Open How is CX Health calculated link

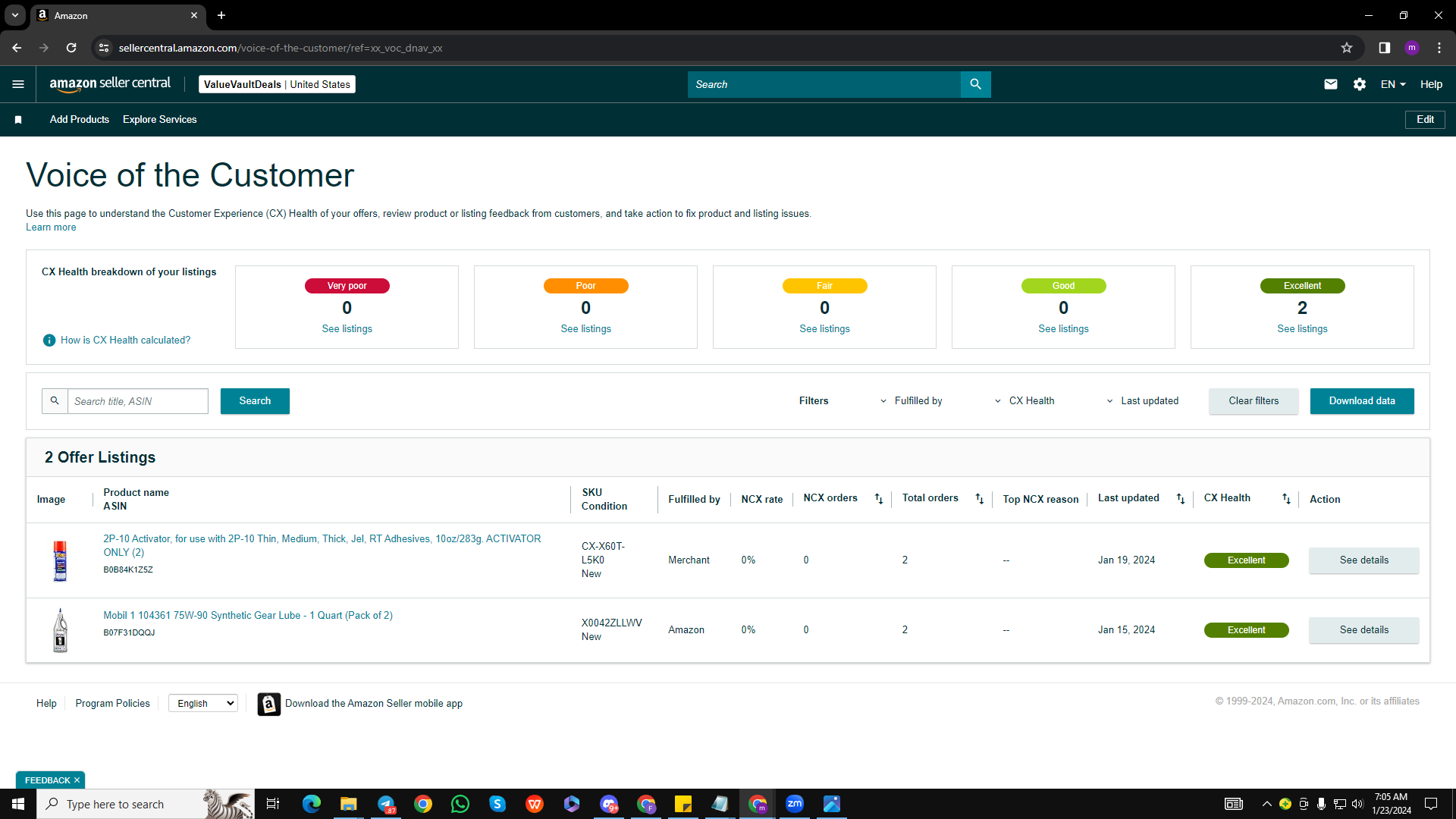click(125, 340)
